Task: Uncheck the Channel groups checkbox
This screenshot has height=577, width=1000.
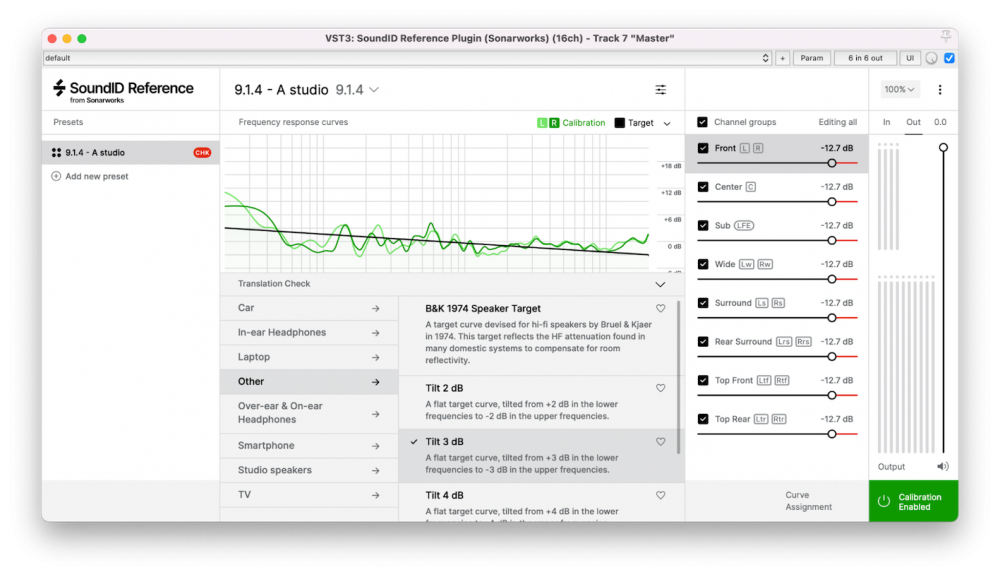Action: [x=702, y=122]
